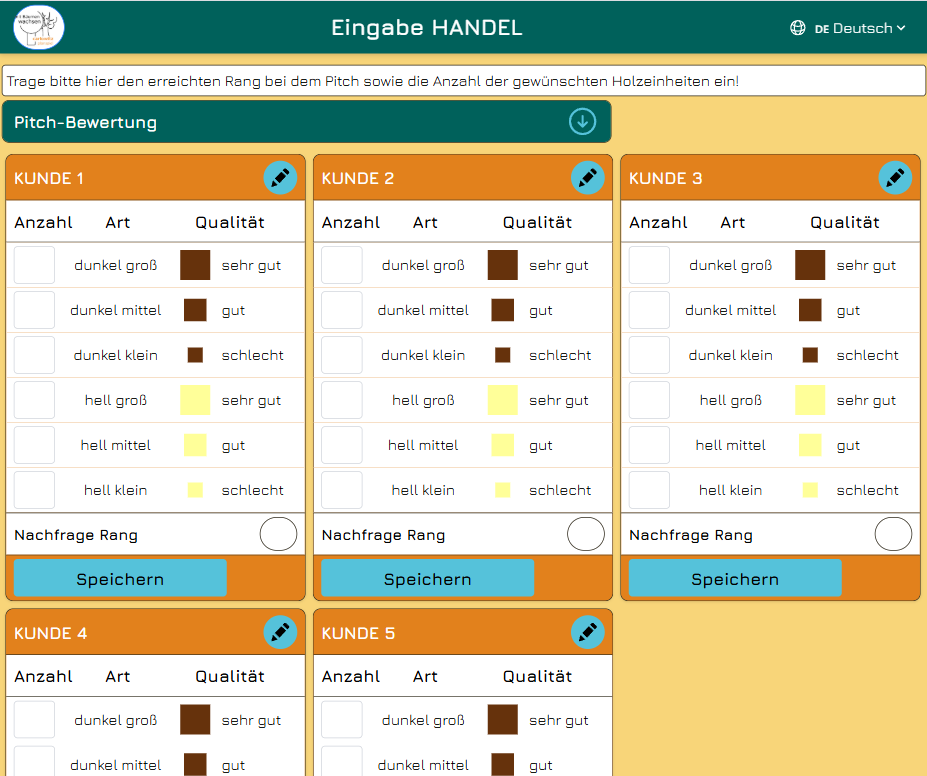Image resolution: width=927 pixels, height=776 pixels.
Task: Click Kunde 3 dunkel mittel brown swatch
Action: point(810,310)
